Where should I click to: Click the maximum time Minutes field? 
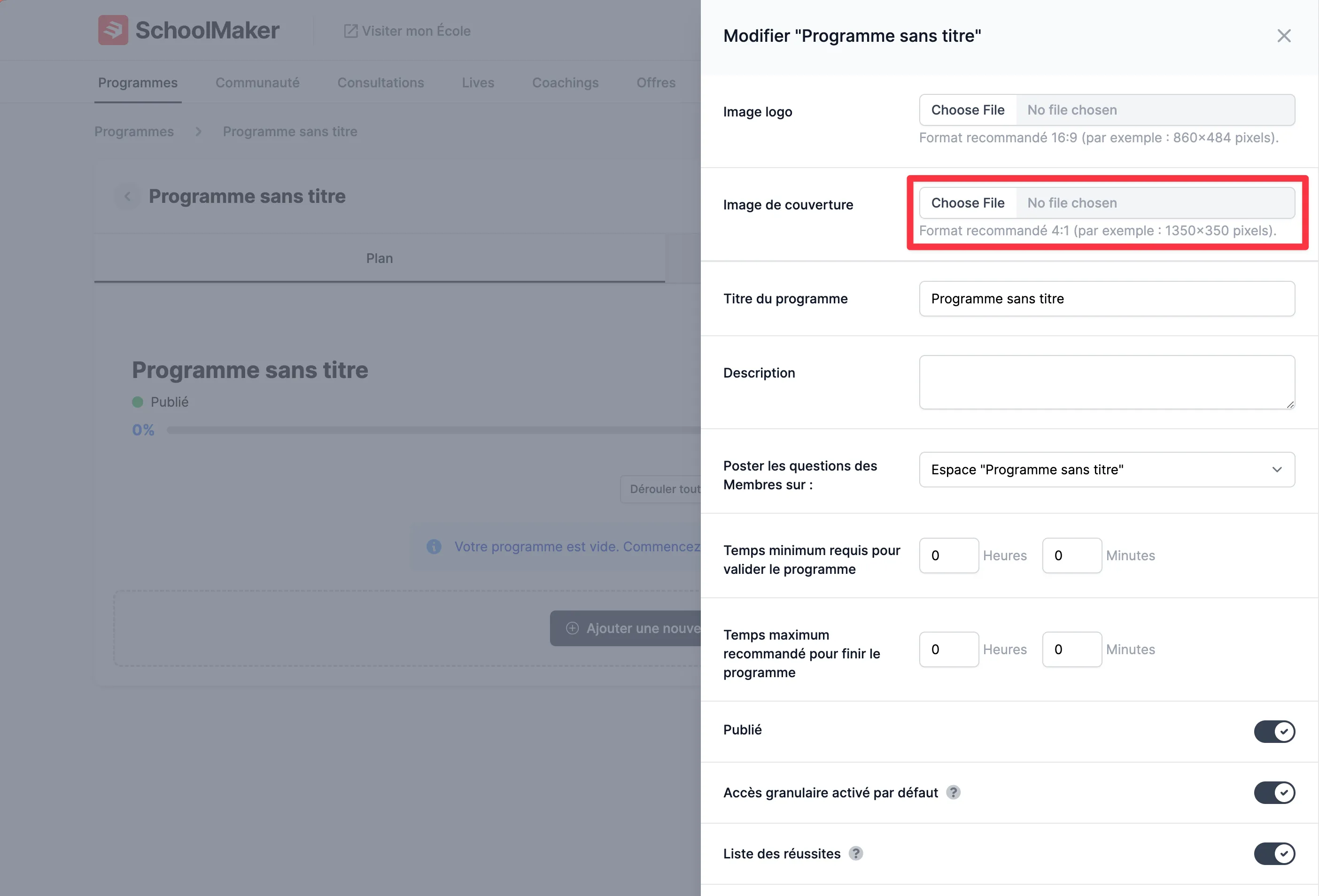(x=1072, y=650)
